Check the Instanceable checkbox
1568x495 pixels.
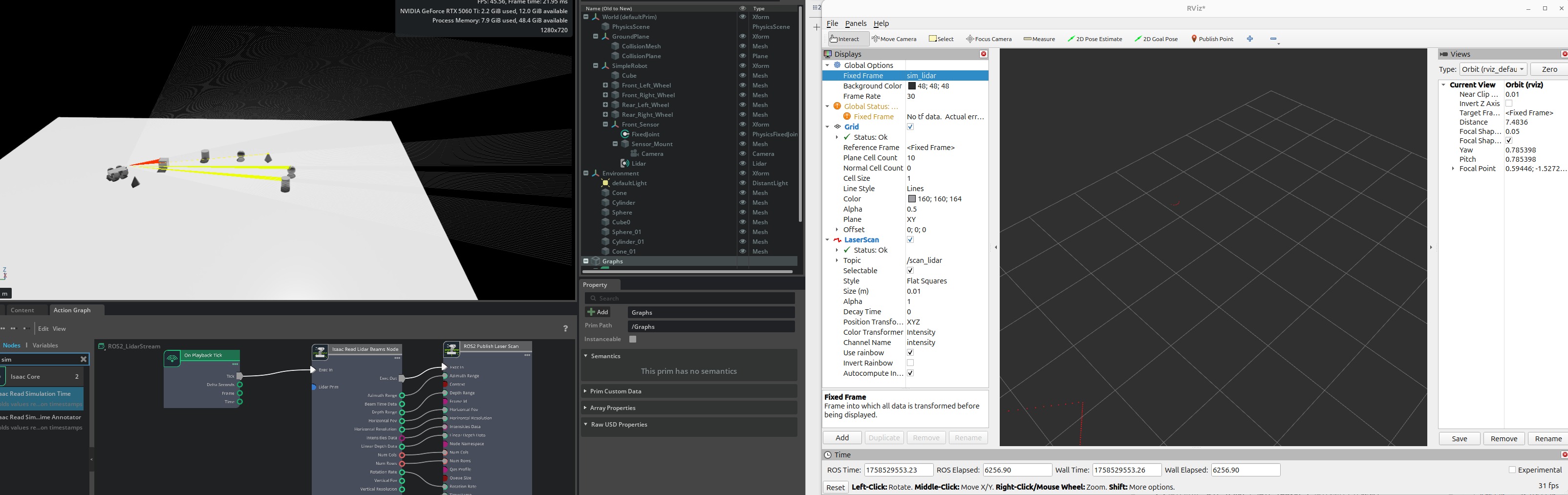(x=633, y=339)
